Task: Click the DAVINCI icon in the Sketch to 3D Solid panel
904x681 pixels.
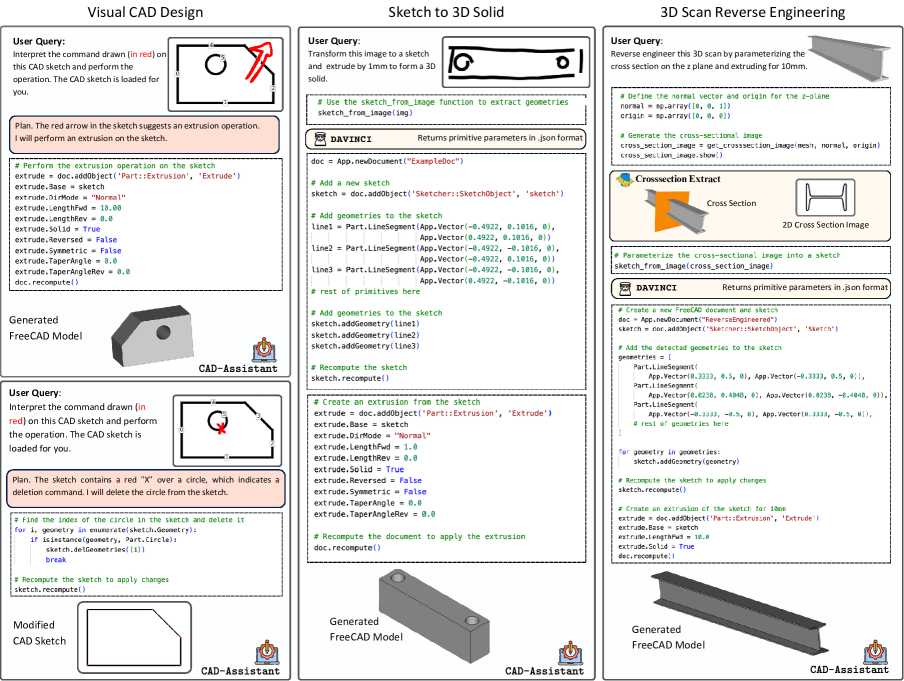Action: pos(320,138)
